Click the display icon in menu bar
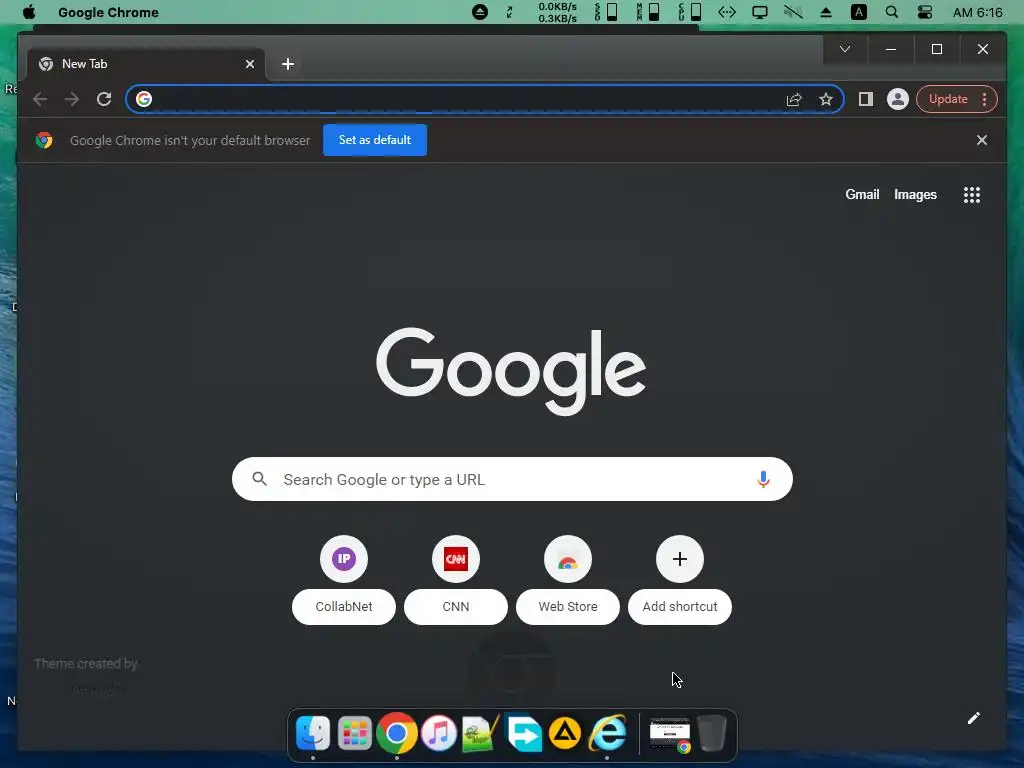The height and width of the screenshot is (768, 1024). 760,12
